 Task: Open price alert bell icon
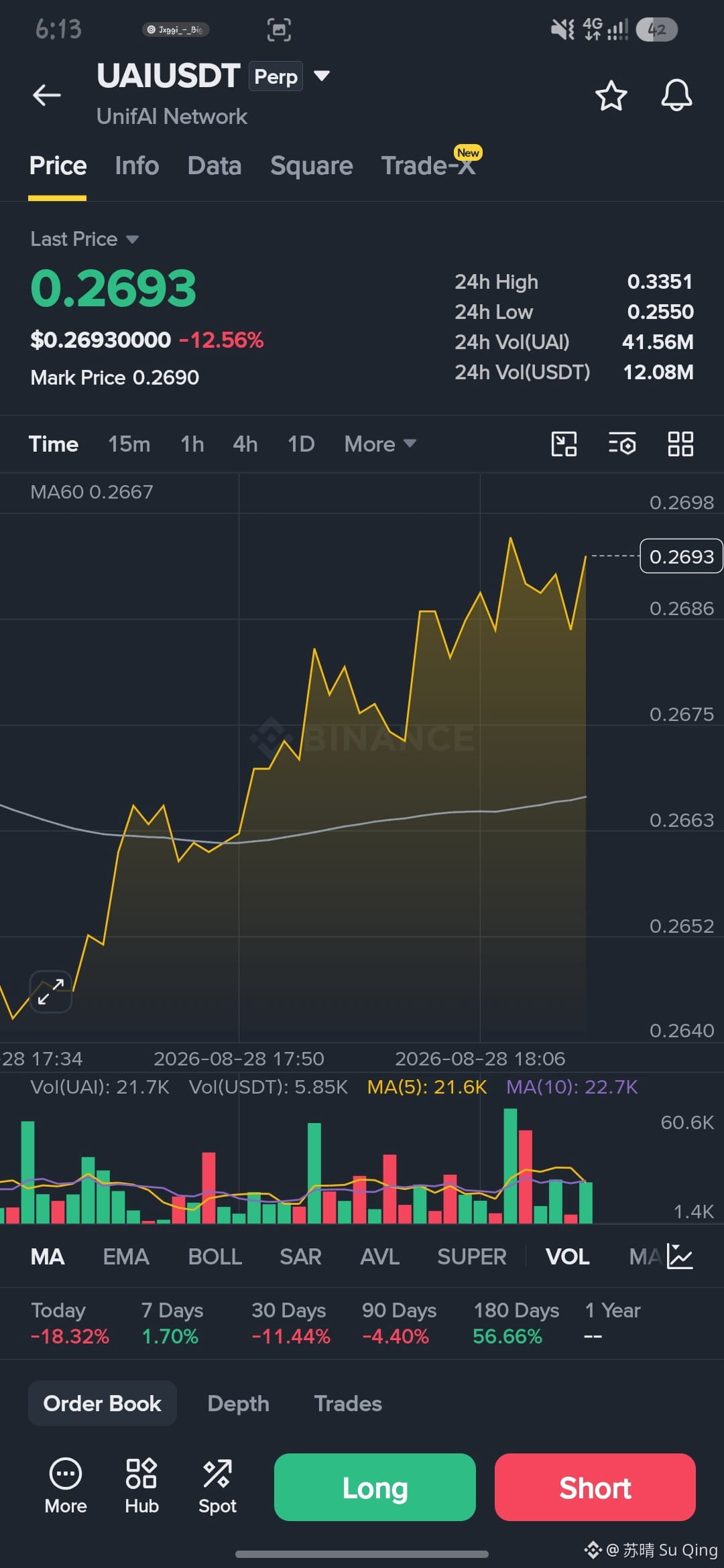(676, 95)
